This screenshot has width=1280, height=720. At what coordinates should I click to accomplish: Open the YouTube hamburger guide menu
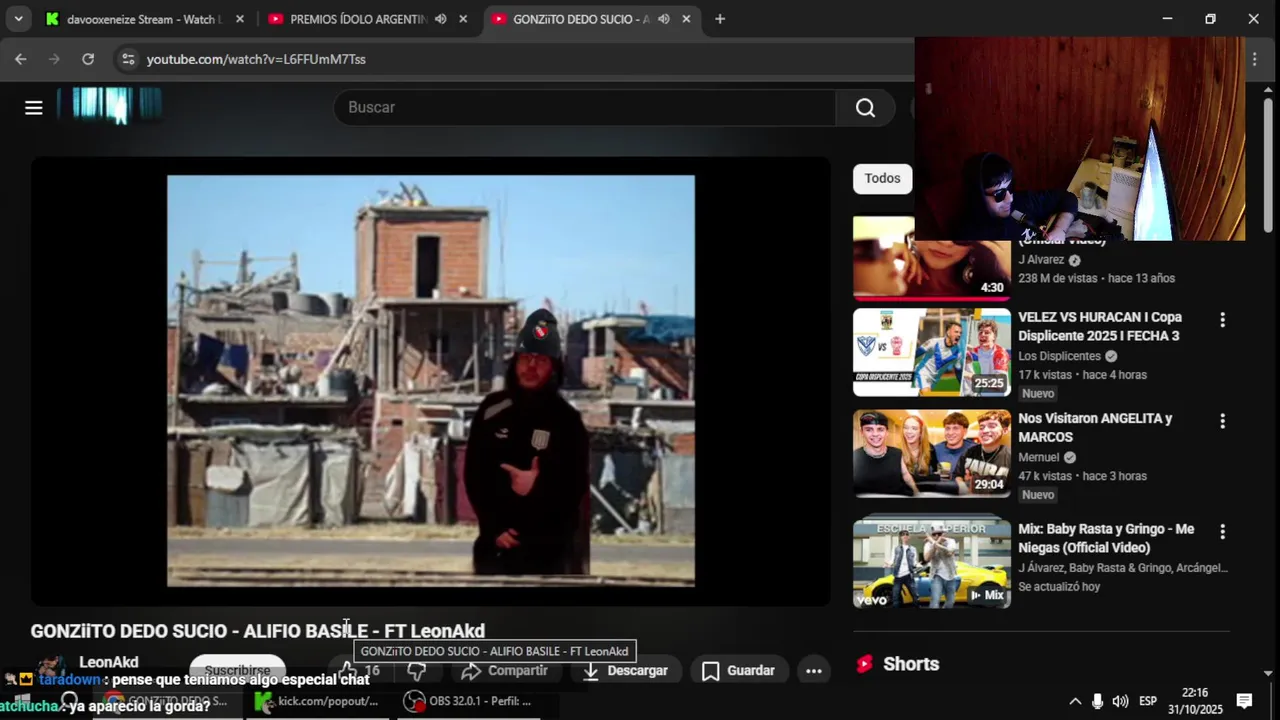pos(34,108)
